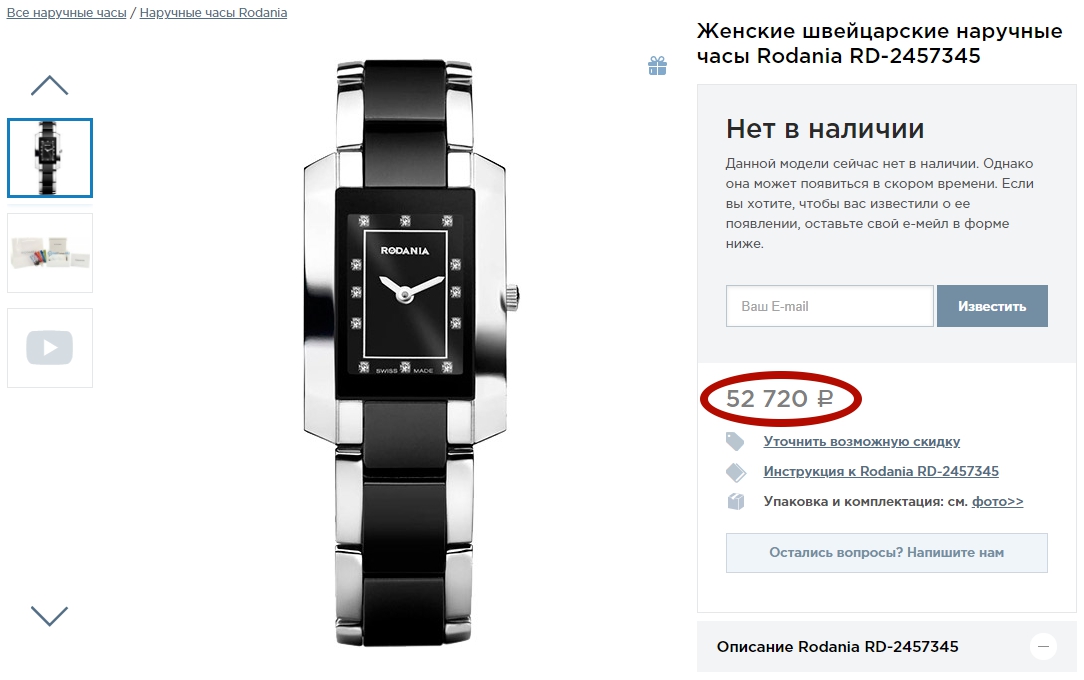Image resolution: width=1084 pixels, height=680 pixels.
Task: Collapse the Описание Rodania RD-2457345 section
Action: (1043, 647)
